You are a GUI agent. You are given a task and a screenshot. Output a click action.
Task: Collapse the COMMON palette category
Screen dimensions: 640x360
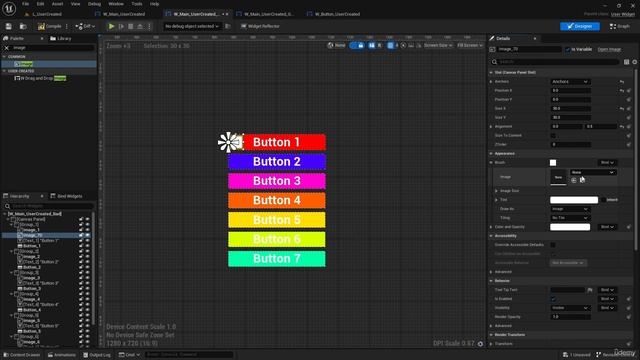click(4, 57)
